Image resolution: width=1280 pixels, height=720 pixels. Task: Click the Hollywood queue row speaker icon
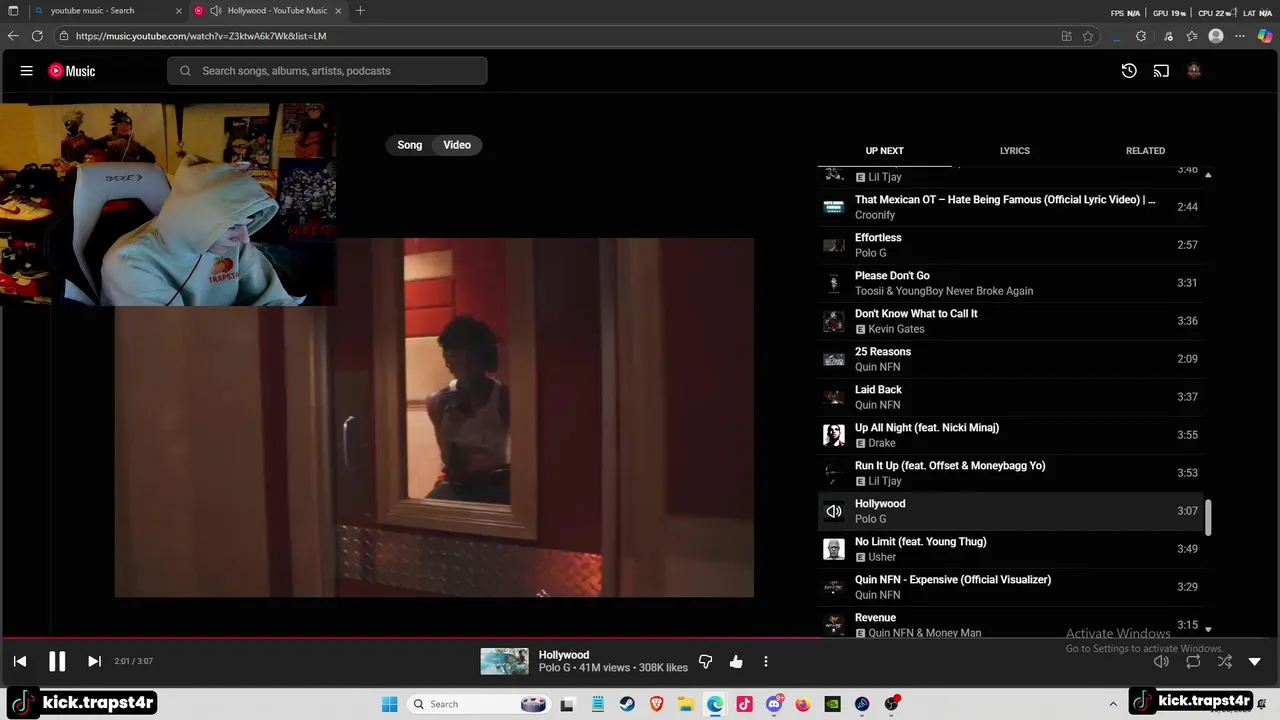[833, 511]
